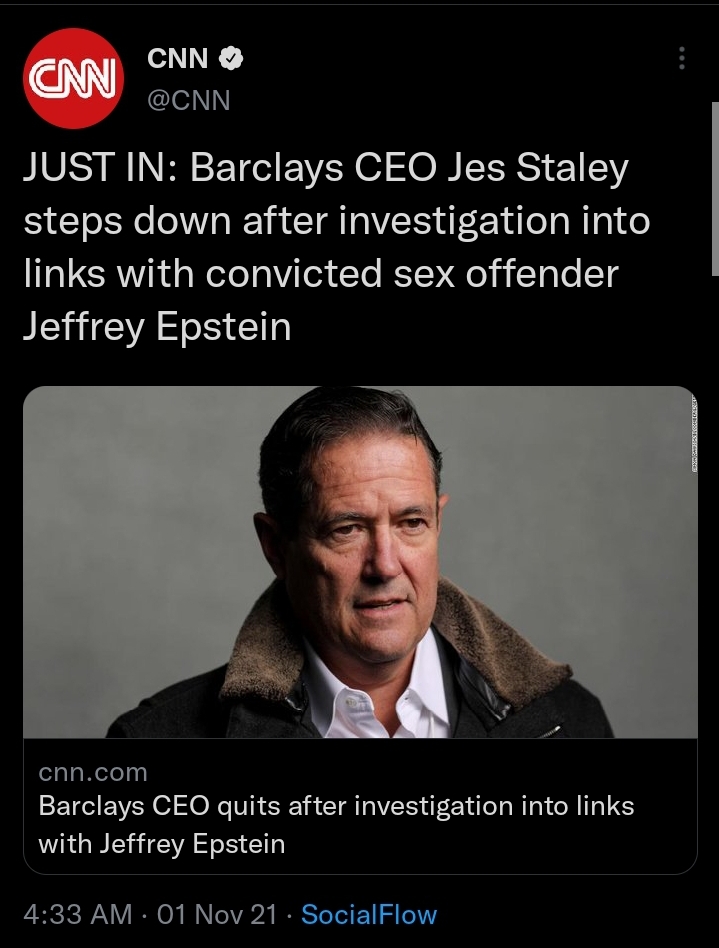Screen dimensions: 719x948
Task: Tap the CNN display name
Action: [177, 60]
